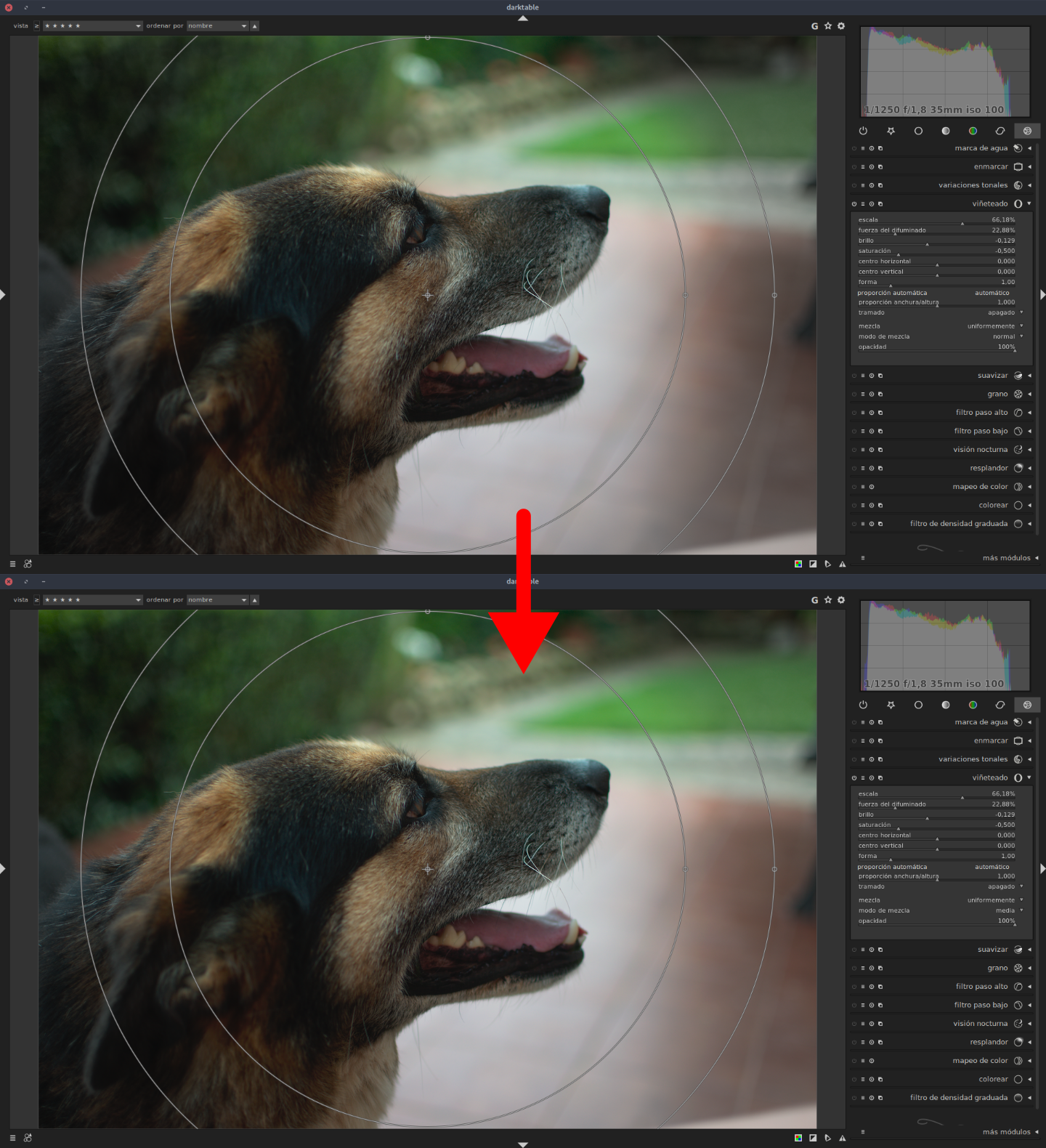
Task: Show favourite modules group in top window
Action: (x=891, y=131)
